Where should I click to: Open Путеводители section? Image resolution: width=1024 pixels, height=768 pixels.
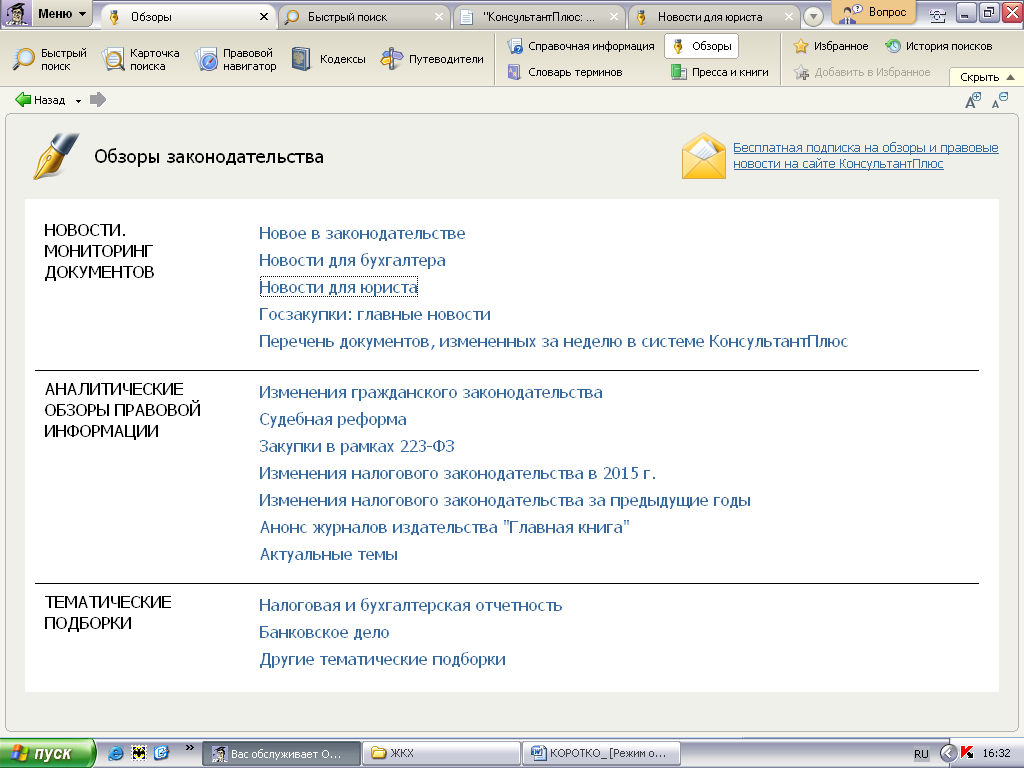(432, 59)
